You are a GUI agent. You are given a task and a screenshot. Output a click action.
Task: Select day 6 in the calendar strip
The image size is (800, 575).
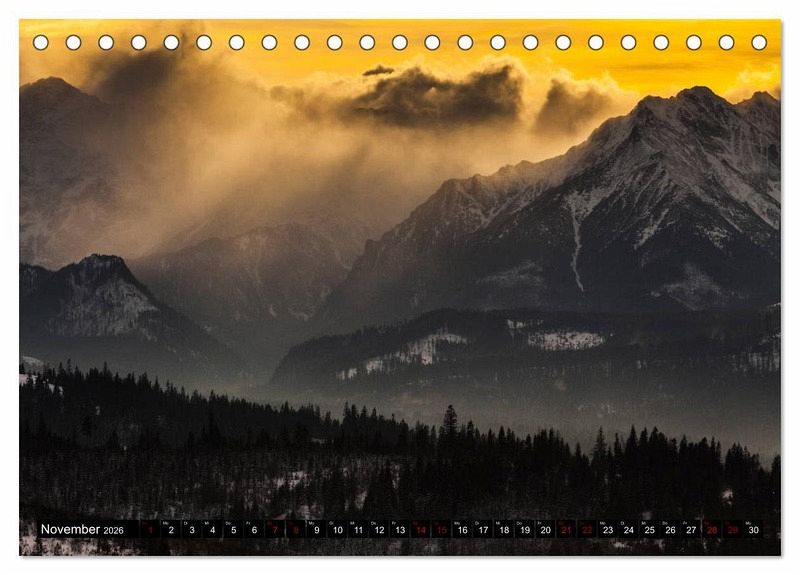click(x=254, y=529)
